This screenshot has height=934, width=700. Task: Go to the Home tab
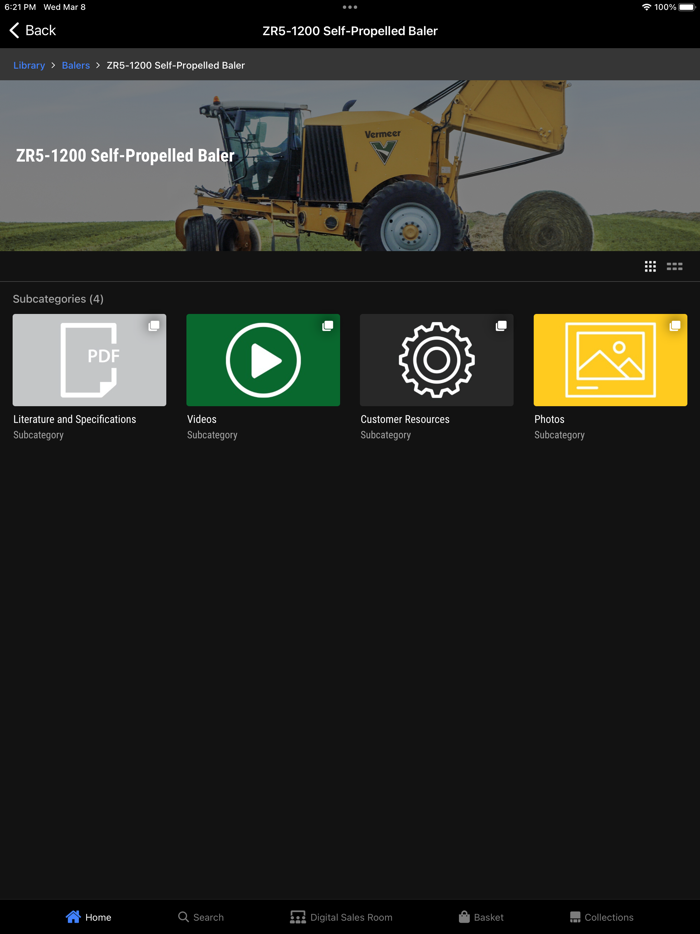[x=88, y=917]
